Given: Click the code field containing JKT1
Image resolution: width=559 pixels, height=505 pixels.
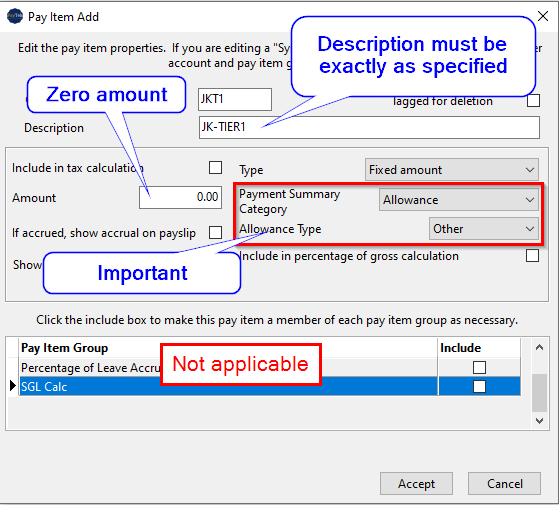Looking at the screenshot, I should [235, 99].
